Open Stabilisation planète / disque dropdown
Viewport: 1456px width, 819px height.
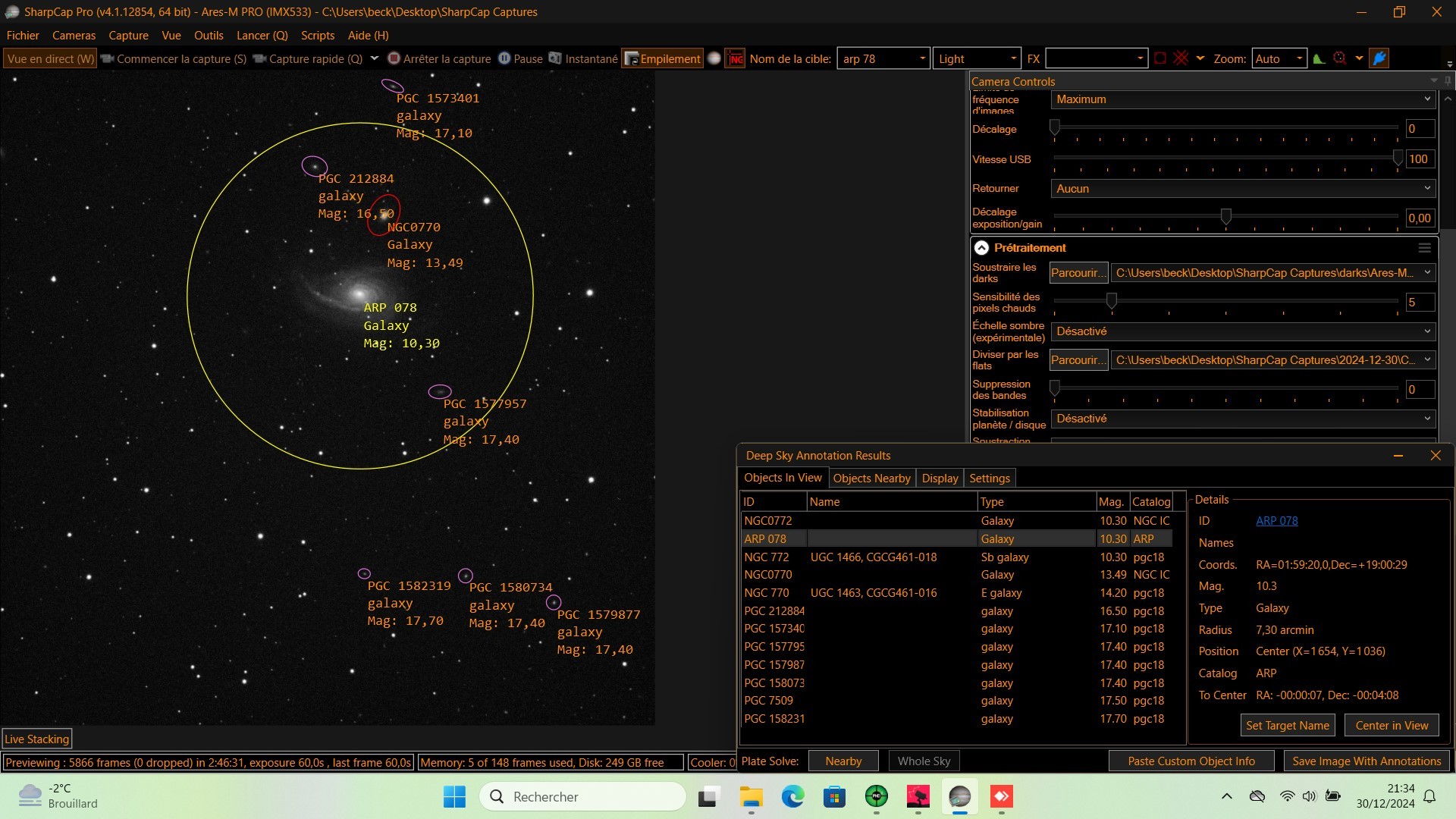tap(1243, 419)
